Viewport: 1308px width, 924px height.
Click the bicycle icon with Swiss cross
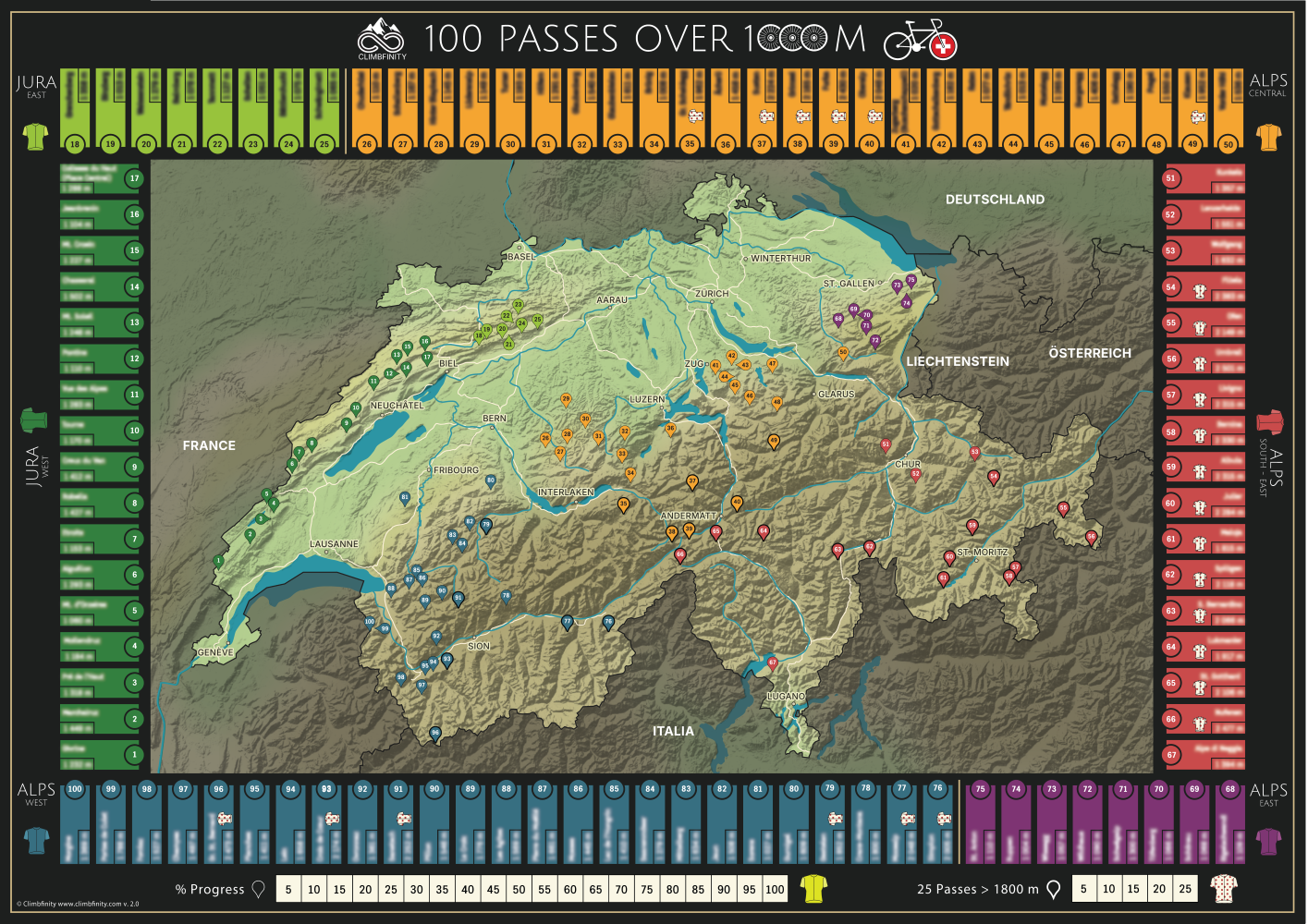pos(919,40)
